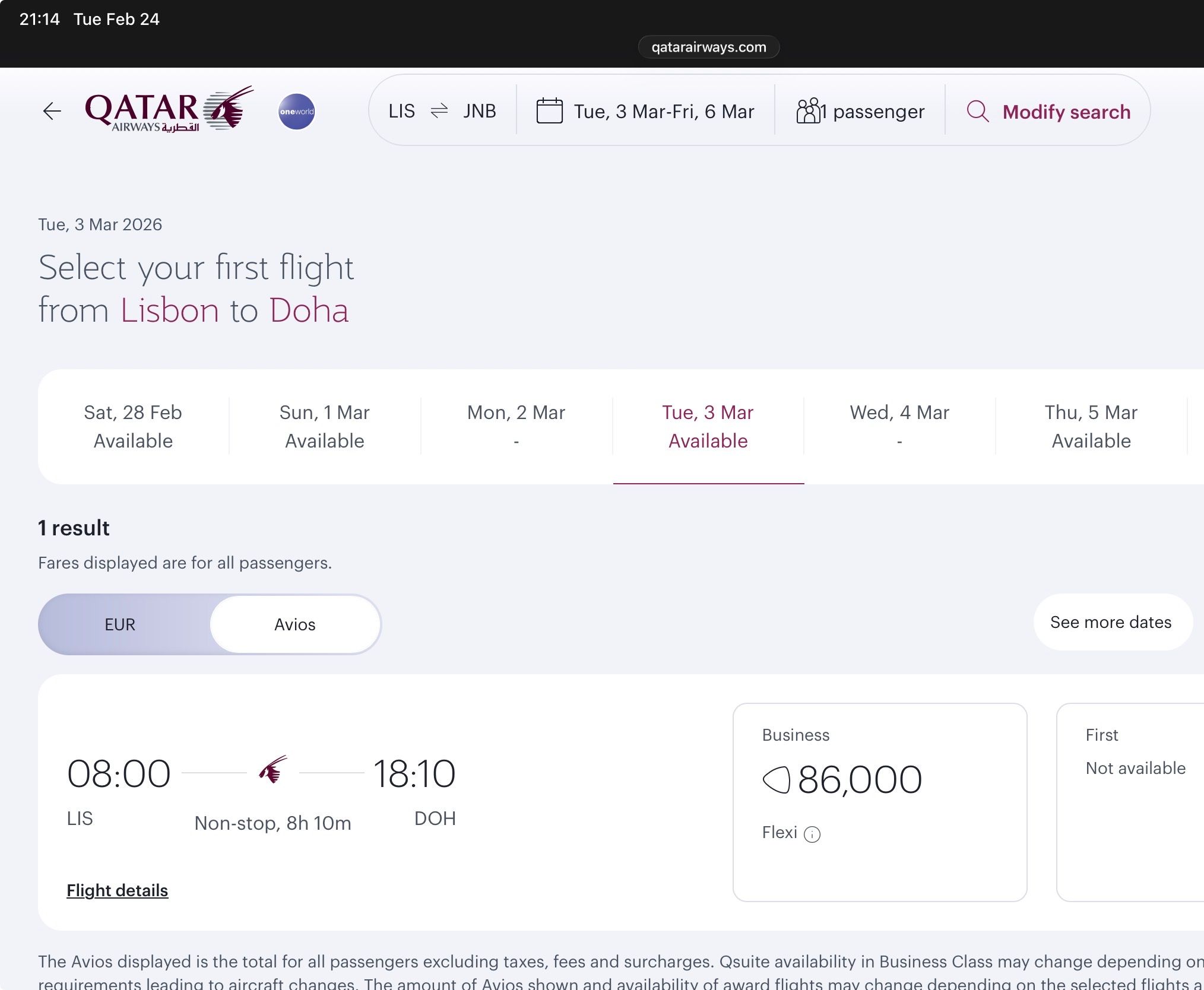Click the qatarairways.com address bar
The height and width of the screenshot is (990, 1204).
pos(709,47)
